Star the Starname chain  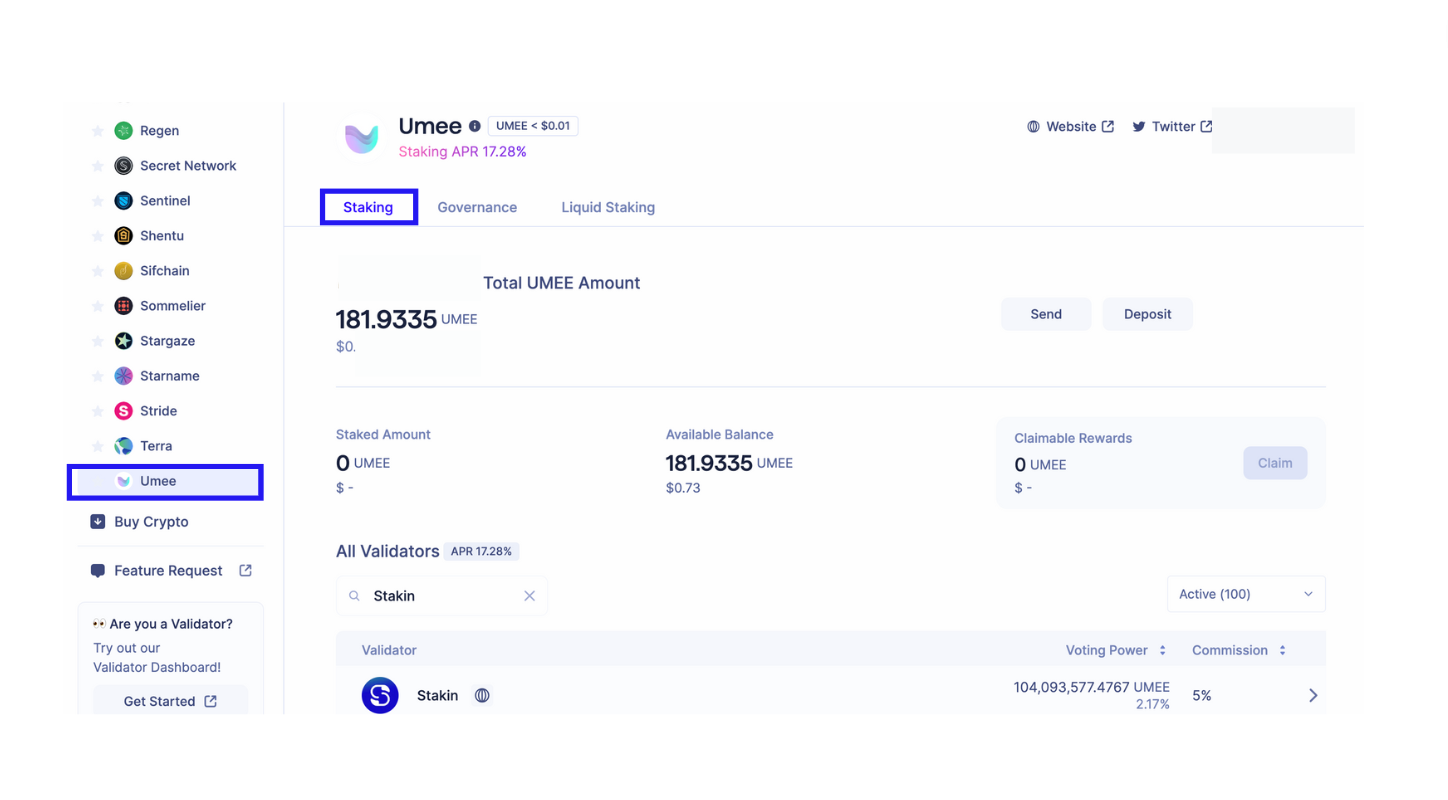point(98,376)
